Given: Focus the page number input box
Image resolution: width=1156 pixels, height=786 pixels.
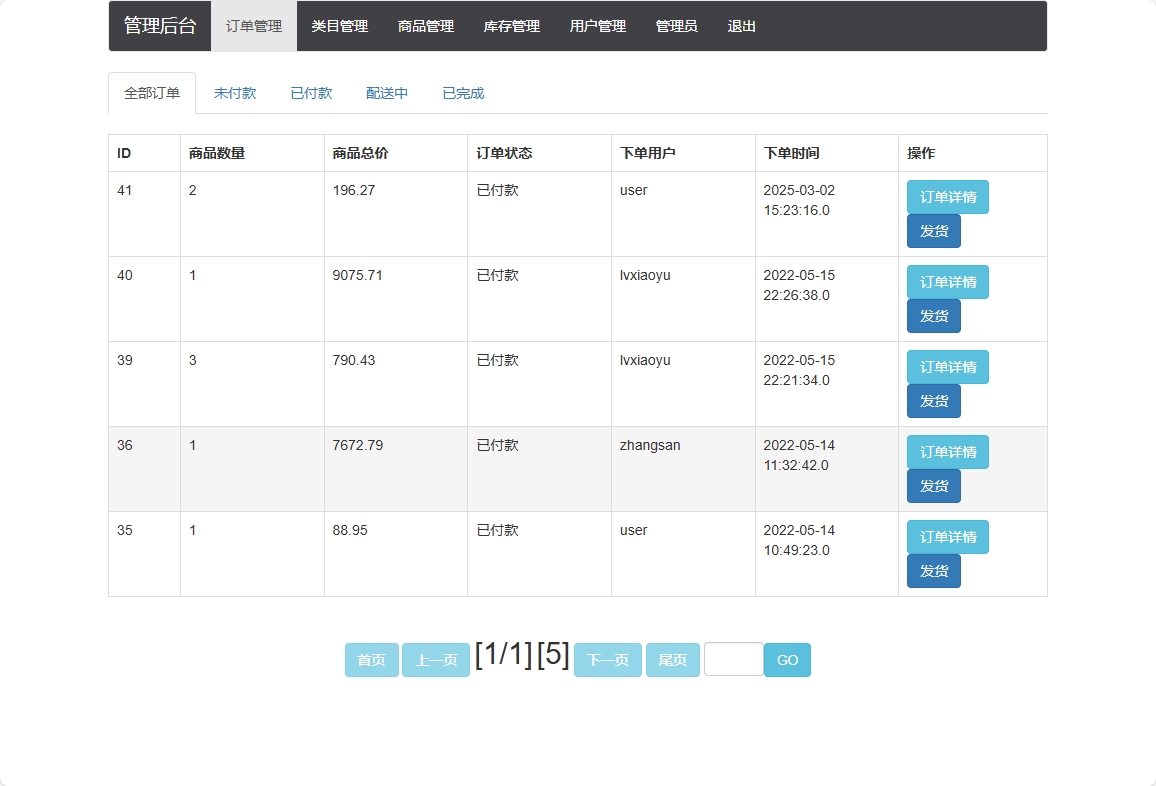Looking at the screenshot, I should click(733, 659).
